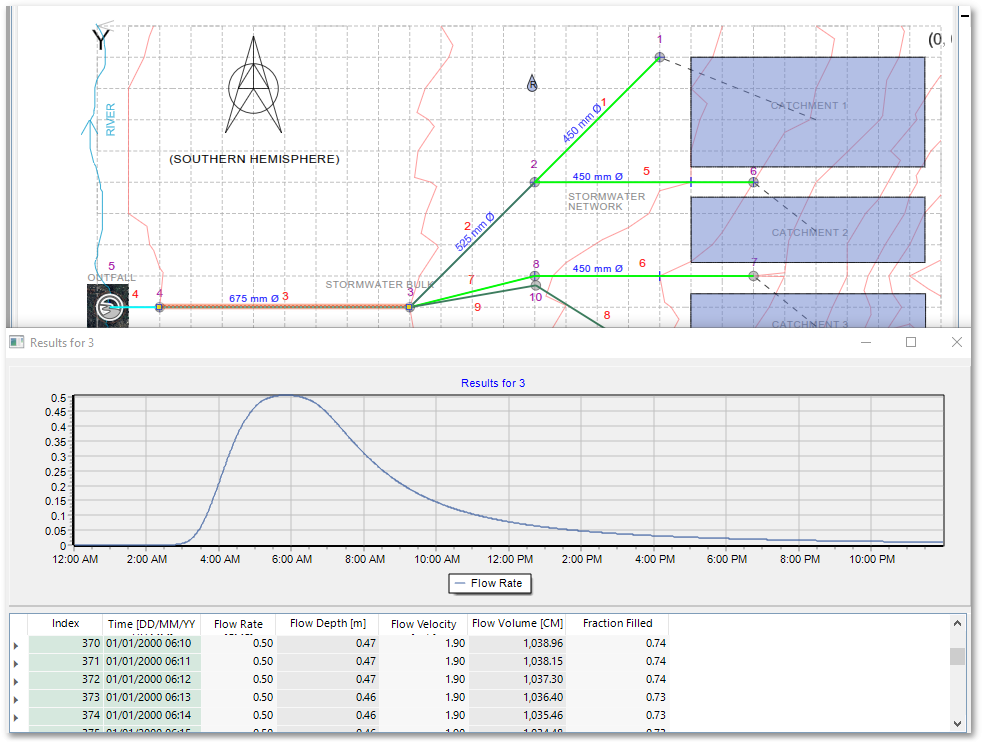Select the Catchment 2 area
The image size is (983, 745).
point(807,230)
